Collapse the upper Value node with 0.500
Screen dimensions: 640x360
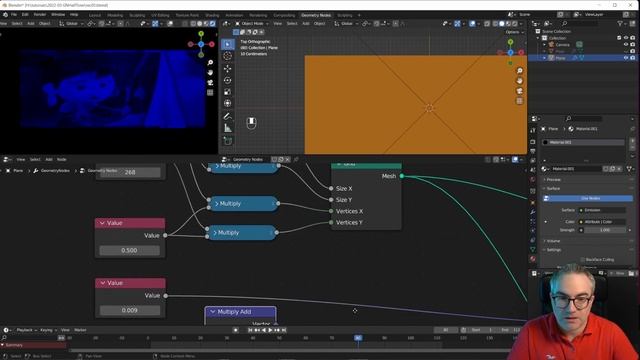(x=102, y=223)
